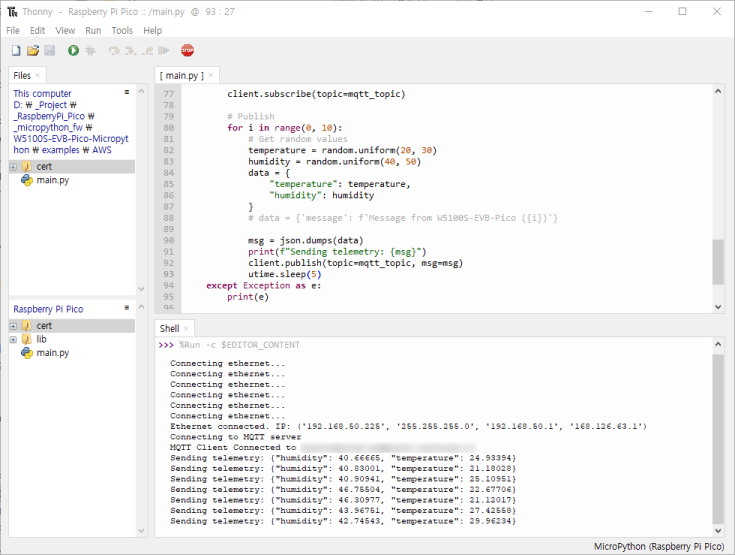Screen dimensions: 735x555
Task: Click the This computer header link
Action: click(42, 94)
